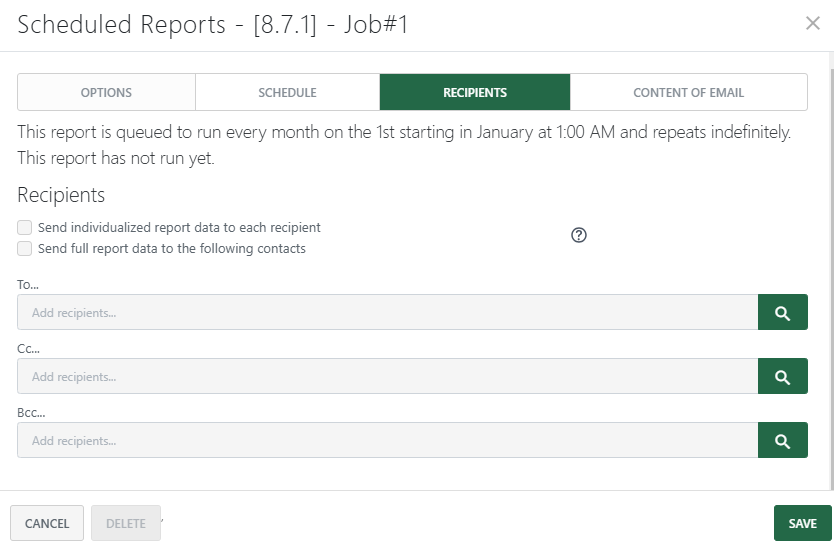The height and width of the screenshot is (548, 834).
Task: Check send full report data to contacts
Action: [x=24, y=248]
